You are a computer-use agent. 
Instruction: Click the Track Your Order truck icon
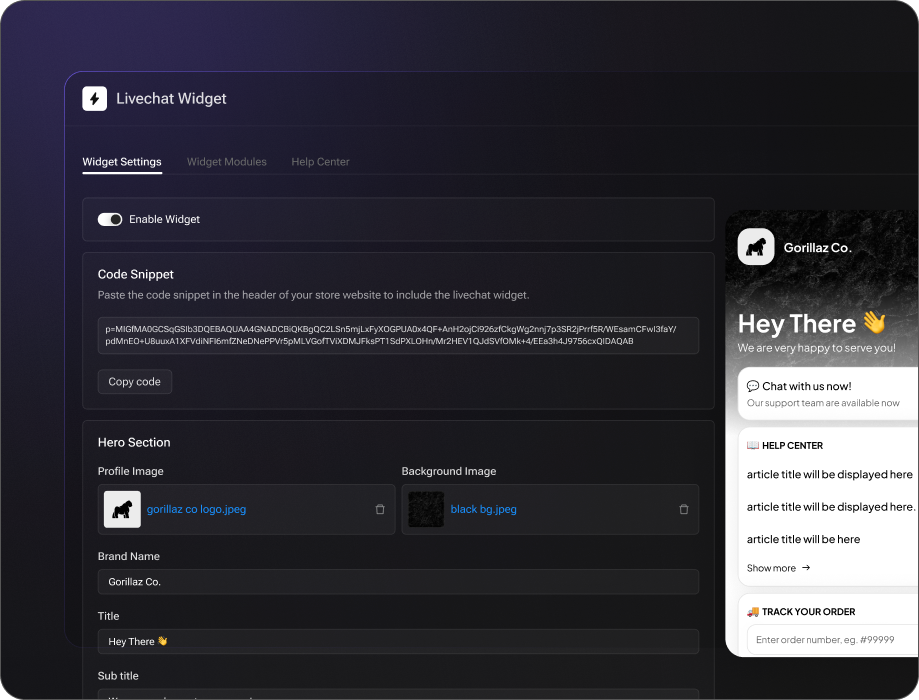point(753,612)
